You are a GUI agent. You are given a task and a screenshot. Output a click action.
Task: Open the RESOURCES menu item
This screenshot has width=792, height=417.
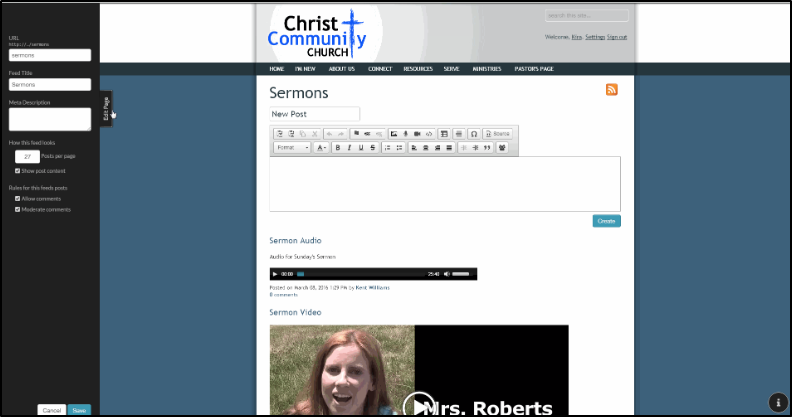[x=418, y=69]
